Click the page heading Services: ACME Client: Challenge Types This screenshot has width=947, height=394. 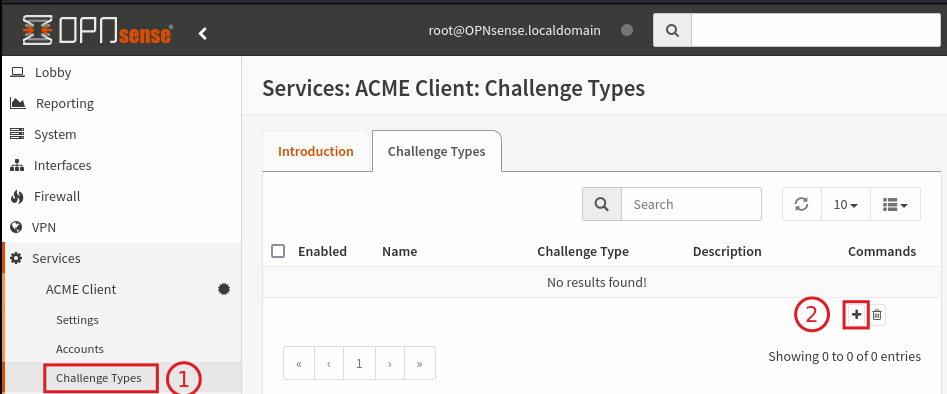[454, 89]
